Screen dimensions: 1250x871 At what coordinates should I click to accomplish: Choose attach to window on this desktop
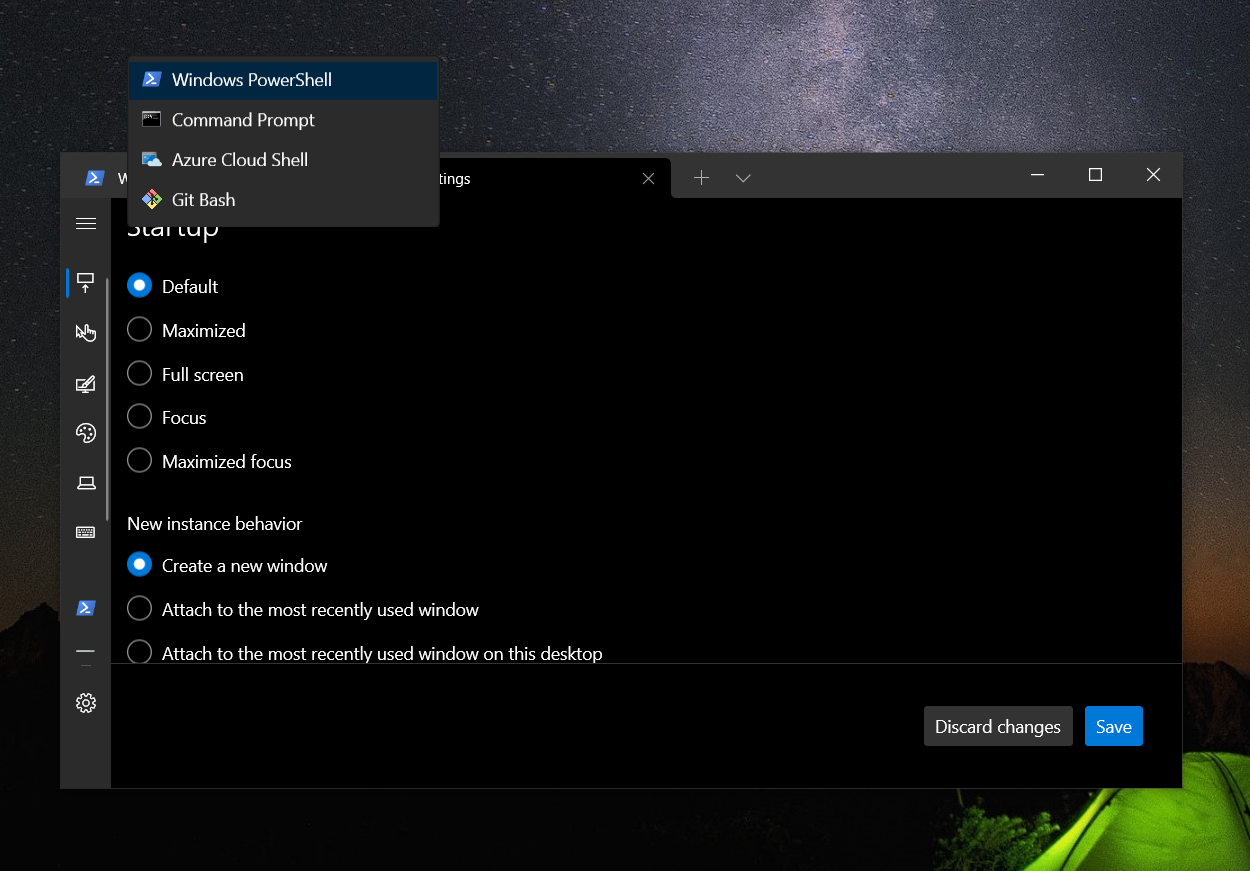[365, 653]
